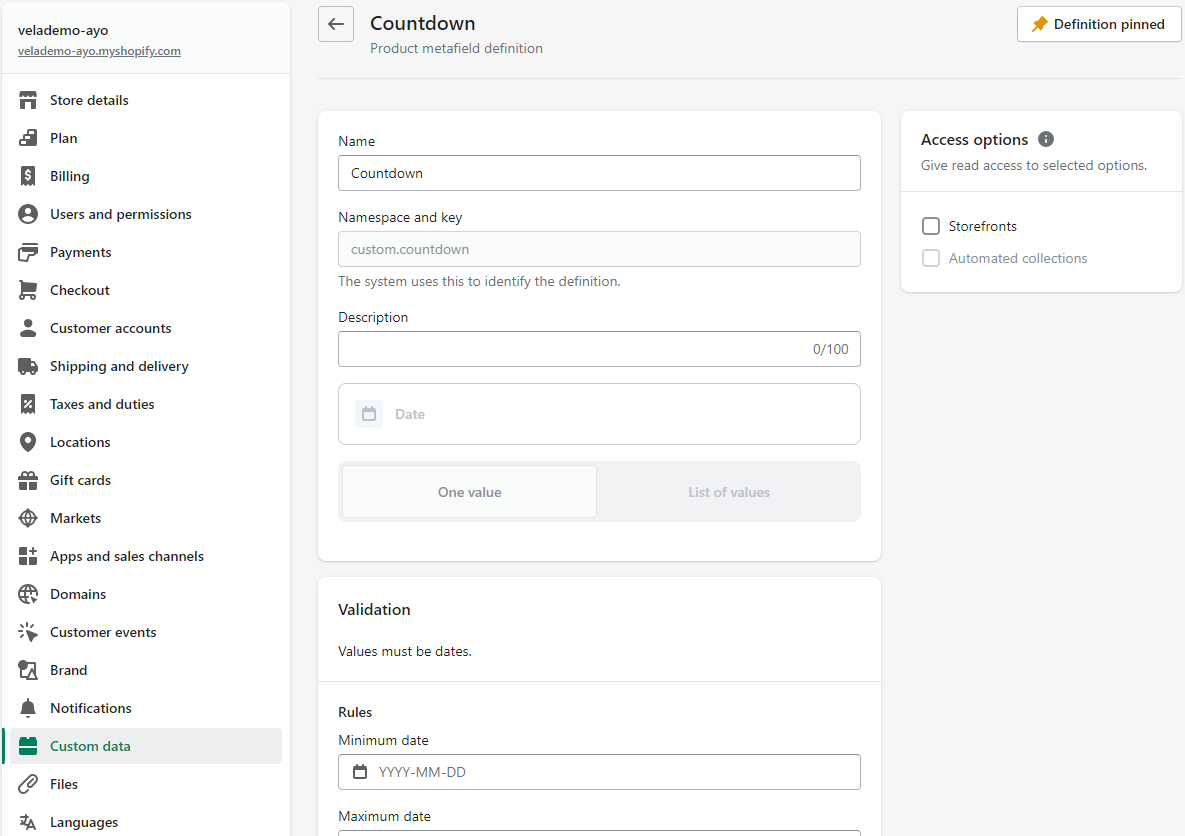Image resolution: width=1185 pixels, height=836 pixels.
Task: Click the Definition pinned button
Action: click(x=1098, y=25)
